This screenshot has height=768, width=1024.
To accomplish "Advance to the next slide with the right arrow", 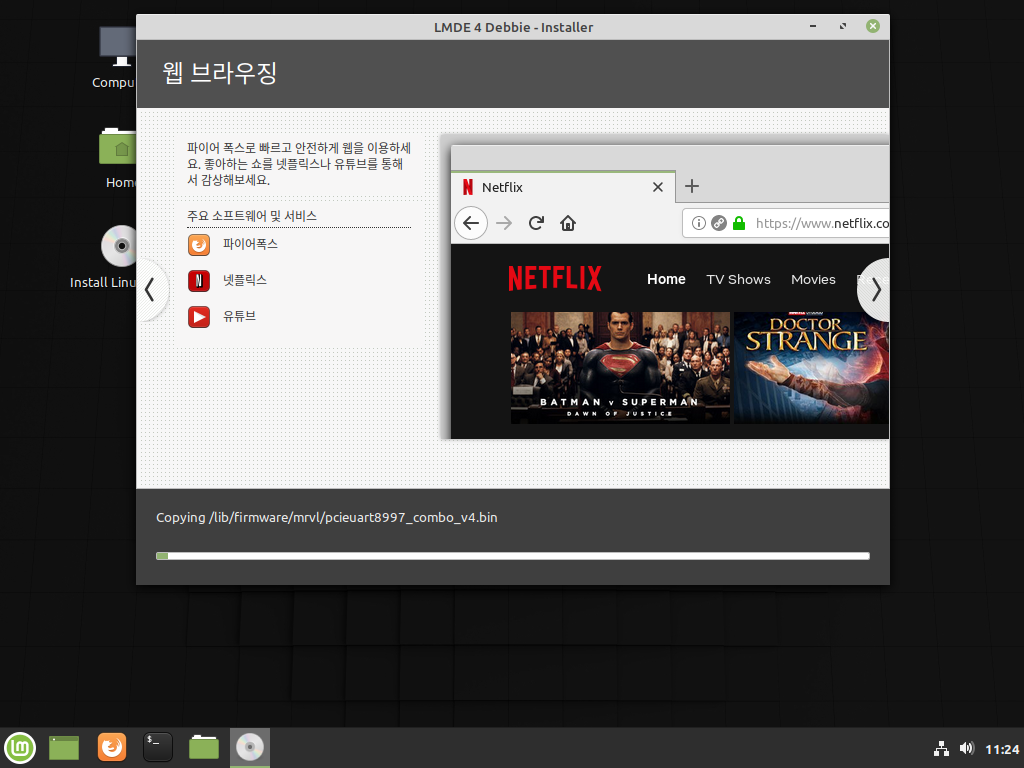I will coord(874,289).
